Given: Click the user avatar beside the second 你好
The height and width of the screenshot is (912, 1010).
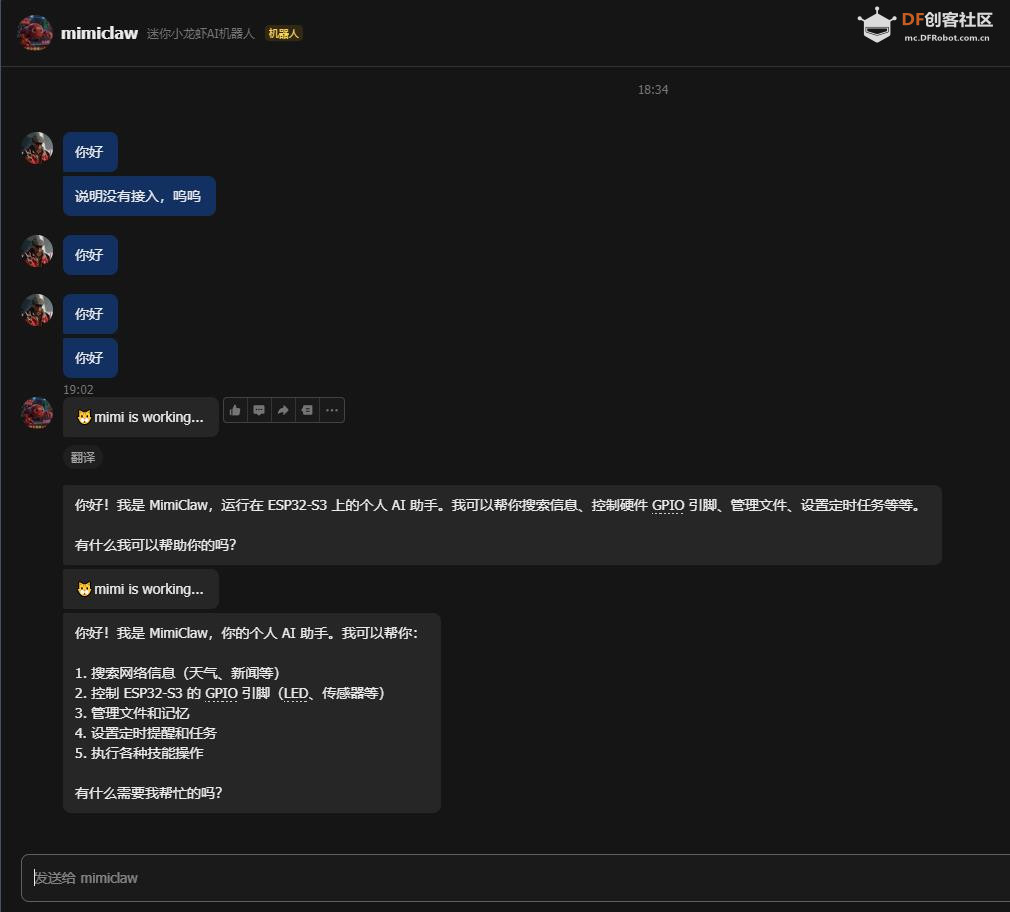Looking at the screenshot, I should (36, 252).
